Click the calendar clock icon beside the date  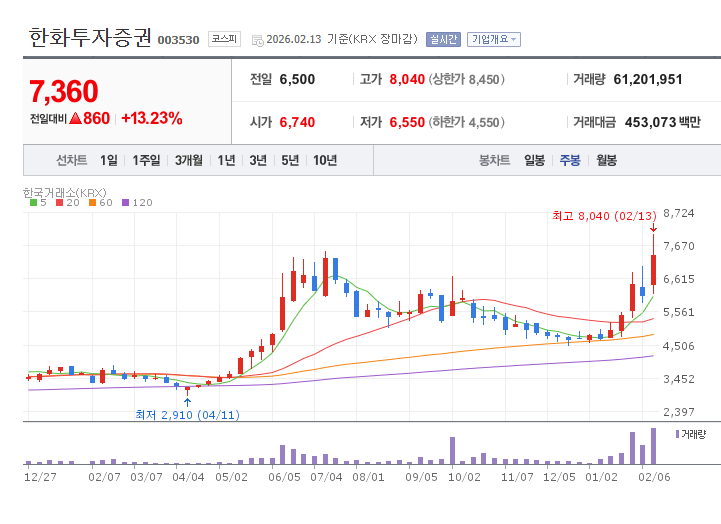coord(258,40)
